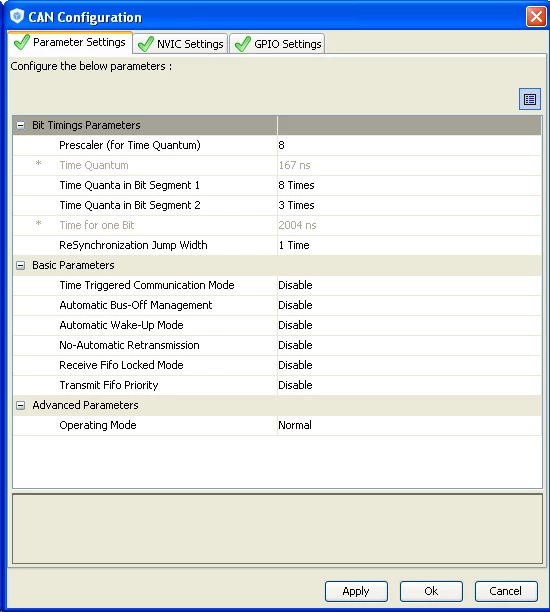The height and width of the screenshot is (612, 550).
Task: Click the Apply button
Action: 356,591
